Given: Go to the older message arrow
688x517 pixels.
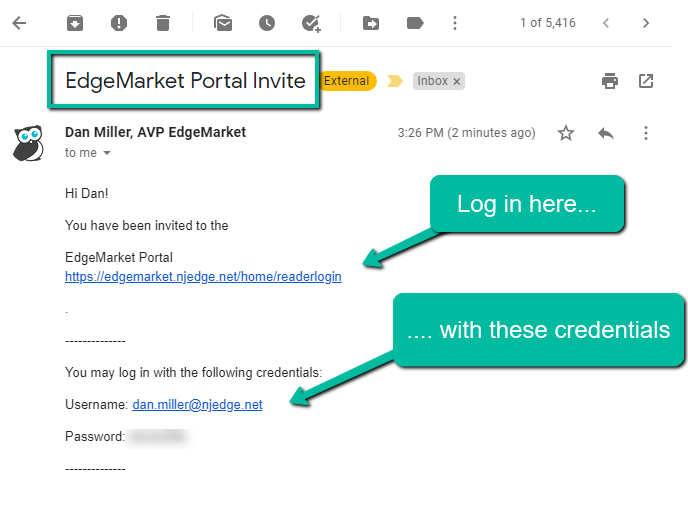Looking at the screenshot, I should pyautogui.click(x=646, y=23).
